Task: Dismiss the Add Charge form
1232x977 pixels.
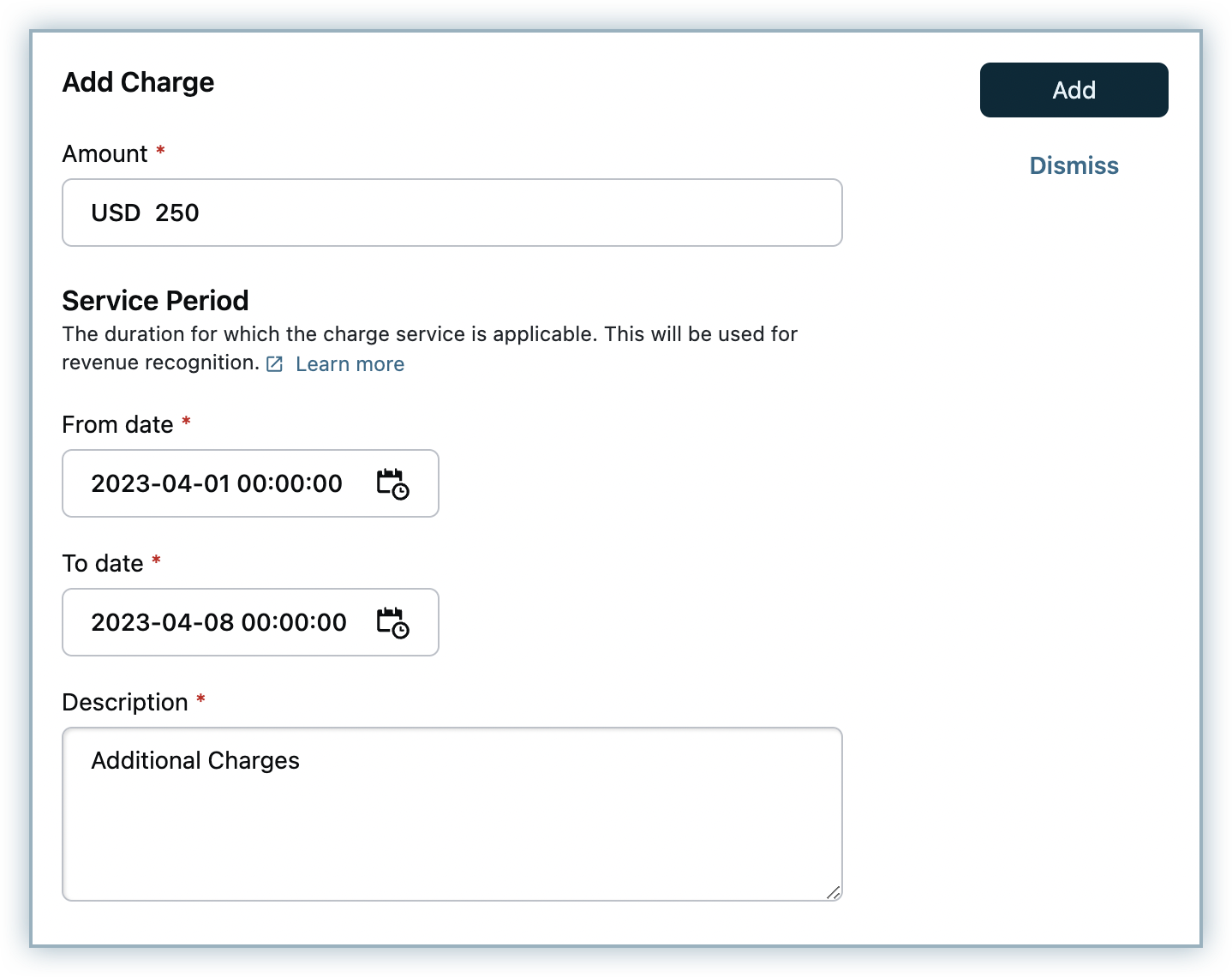Action: coord(1074,165)
